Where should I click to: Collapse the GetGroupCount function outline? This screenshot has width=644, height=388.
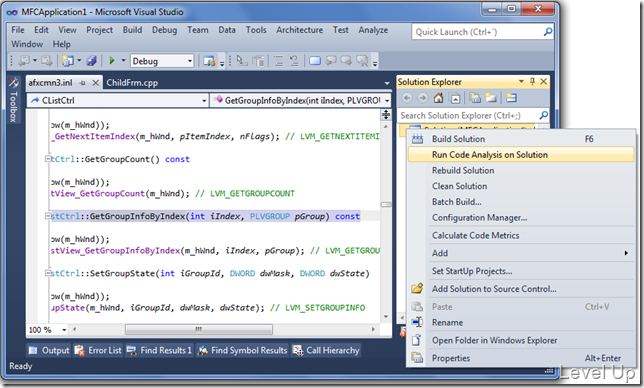[x=48, y=159]
